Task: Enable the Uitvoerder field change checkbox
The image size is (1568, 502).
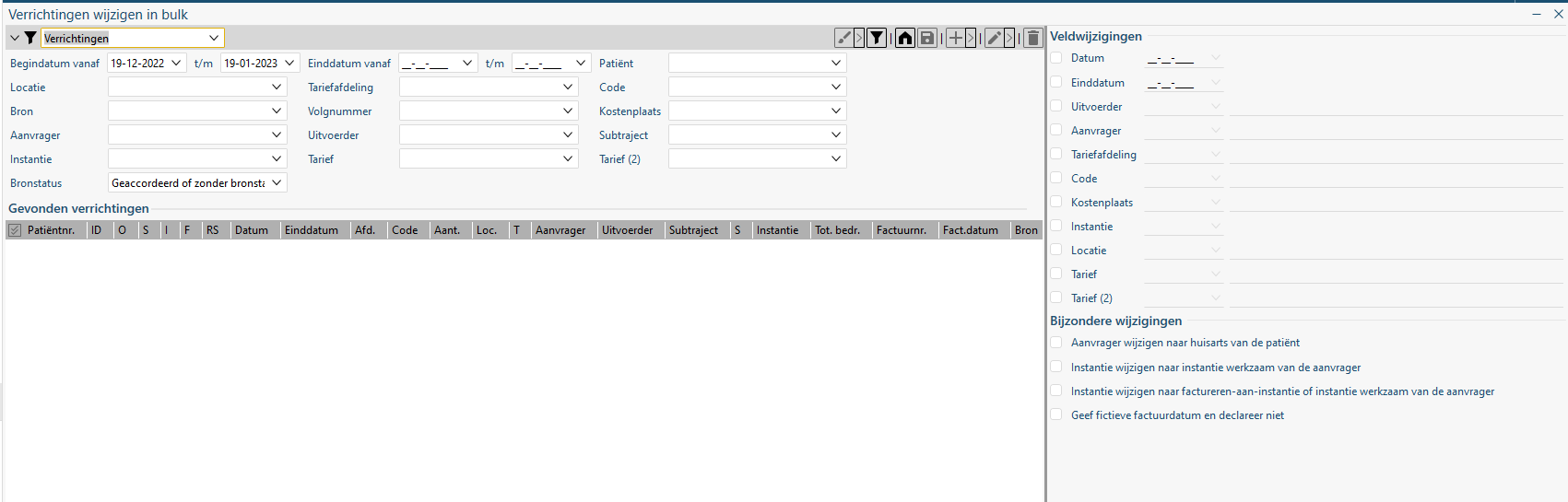Action: click(1056, 106)
